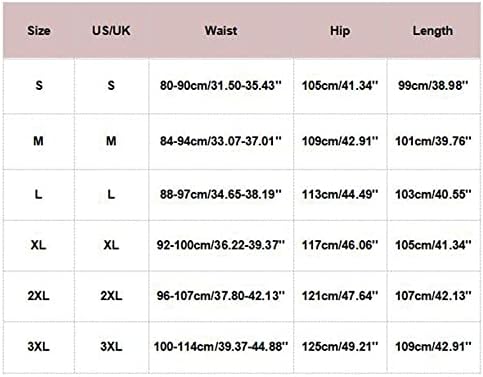Viewport: 483px width, 377px height.
Task: Click the 3XL size row label
Action: coord(39,346)
